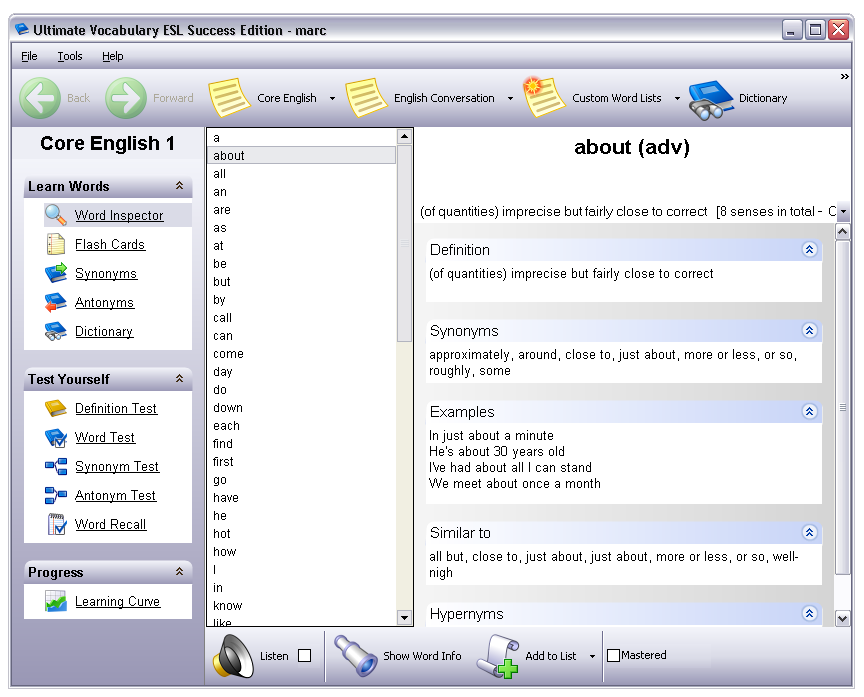Collapse the Learn Words panel
This screenshot has width=864, height=697.
[x=179, y=186]
